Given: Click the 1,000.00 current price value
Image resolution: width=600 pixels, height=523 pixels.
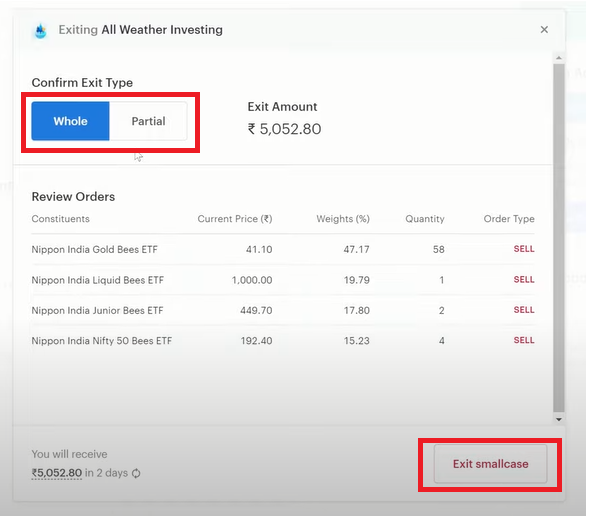Looking at the screenshot, I should pyautogui.click(x=252, y=280).
